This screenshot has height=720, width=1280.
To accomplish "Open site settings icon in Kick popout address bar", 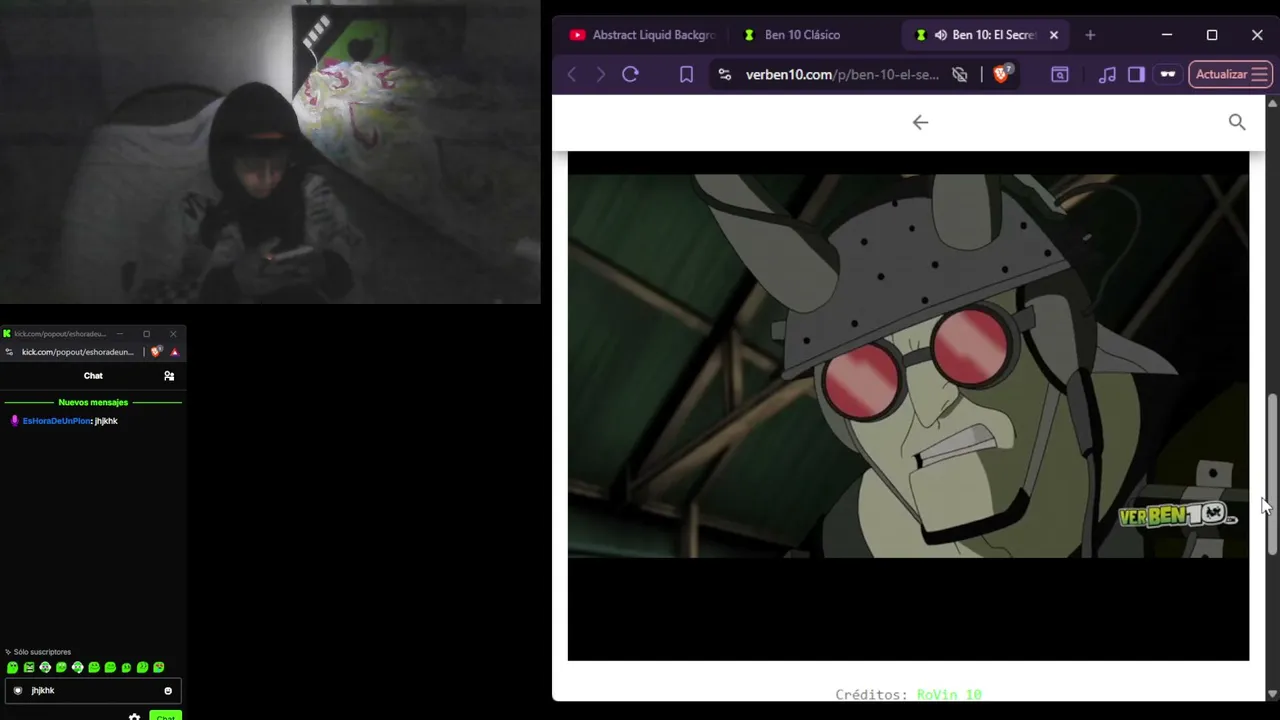I will 10,352.
